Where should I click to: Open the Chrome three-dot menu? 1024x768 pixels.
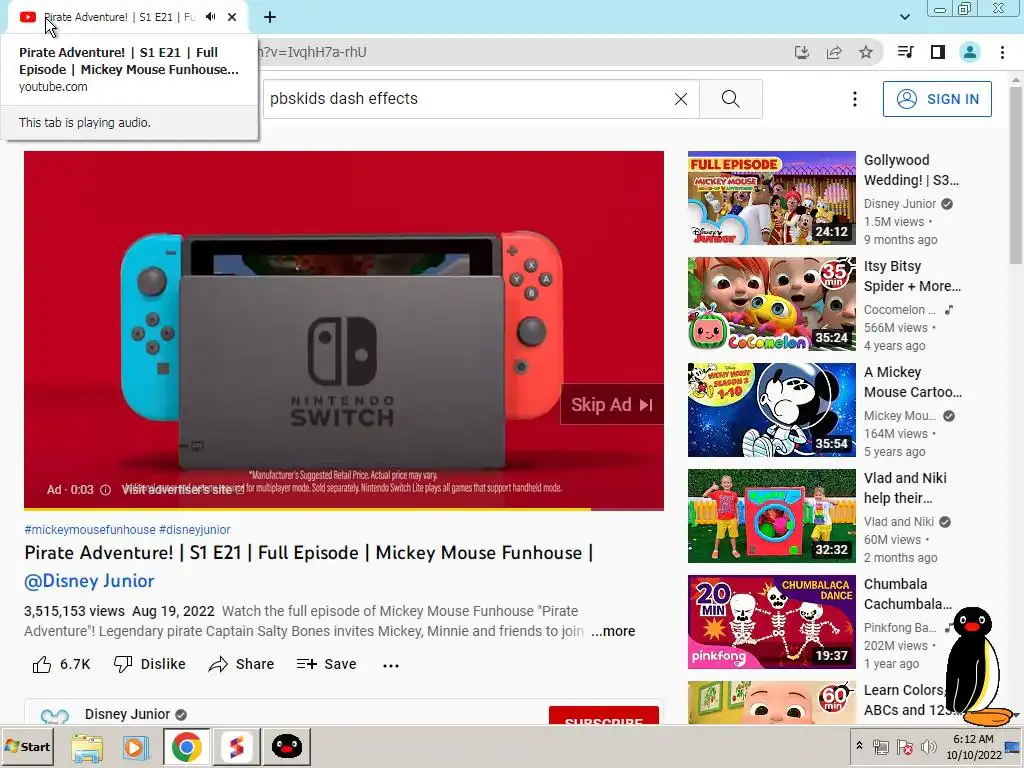point(1002,52)
